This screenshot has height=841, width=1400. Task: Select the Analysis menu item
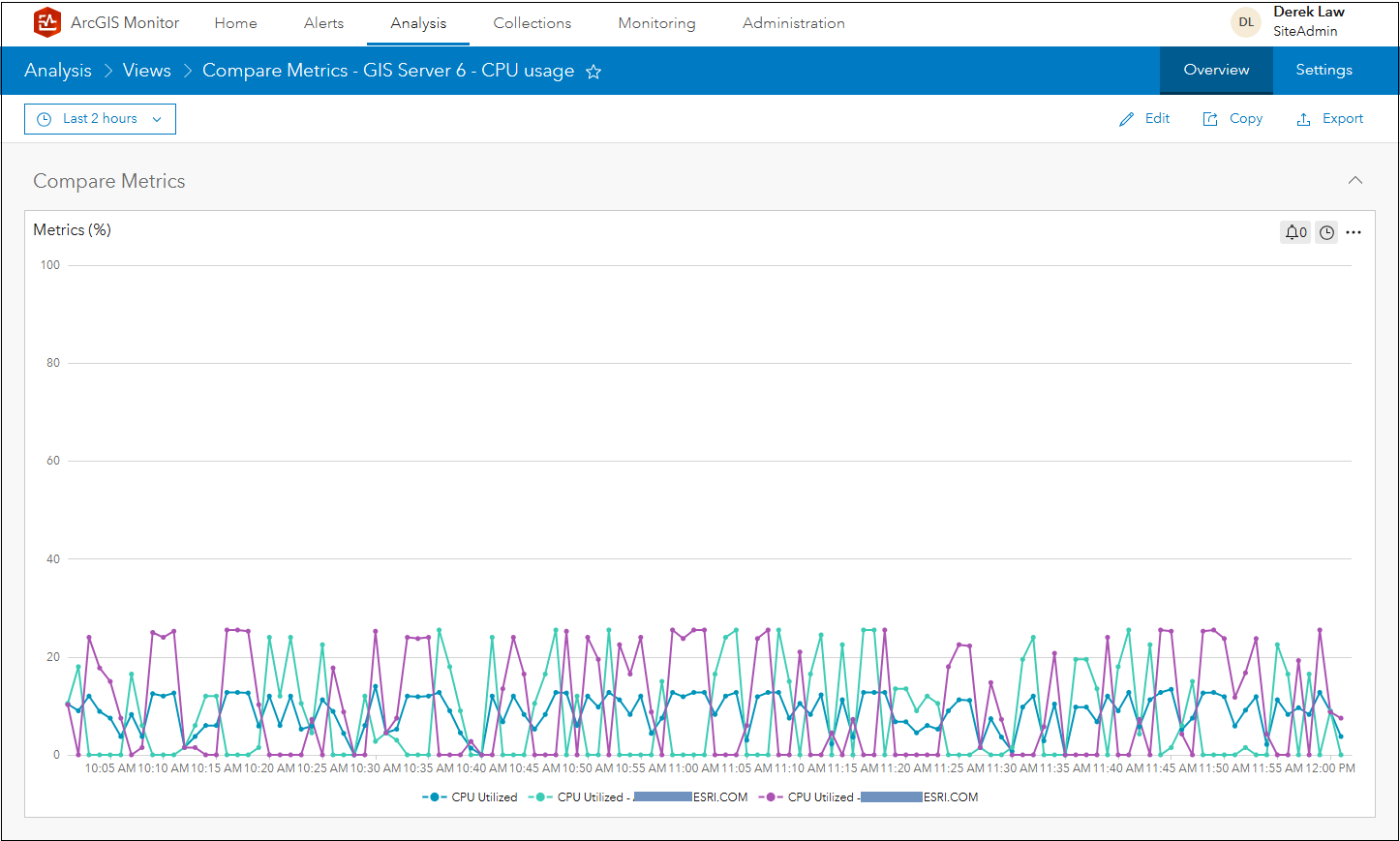[x=418, y=23]
